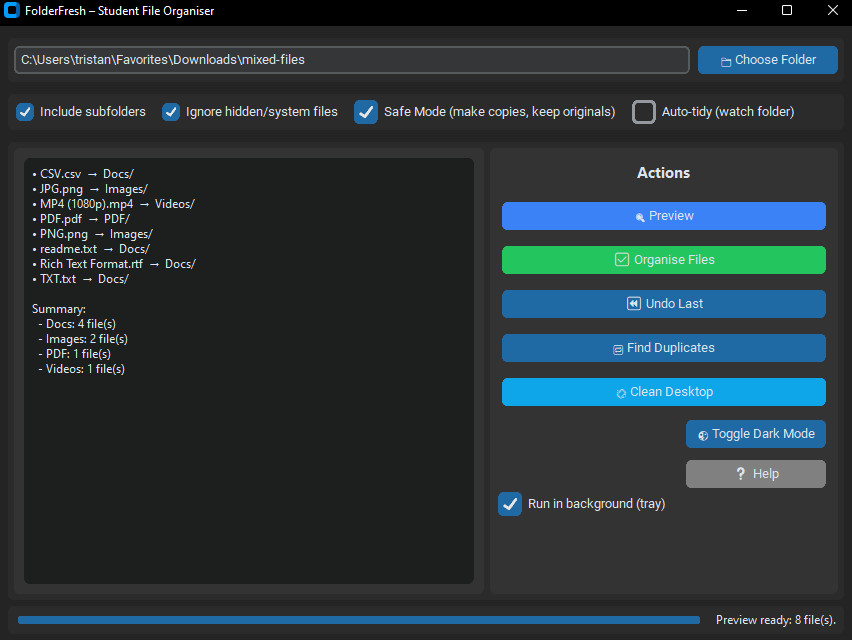This screenshot has width=852, height=640.
Task: Toggle Ignore hidden/system files checkbox
Action: click(x=171, y=112)
